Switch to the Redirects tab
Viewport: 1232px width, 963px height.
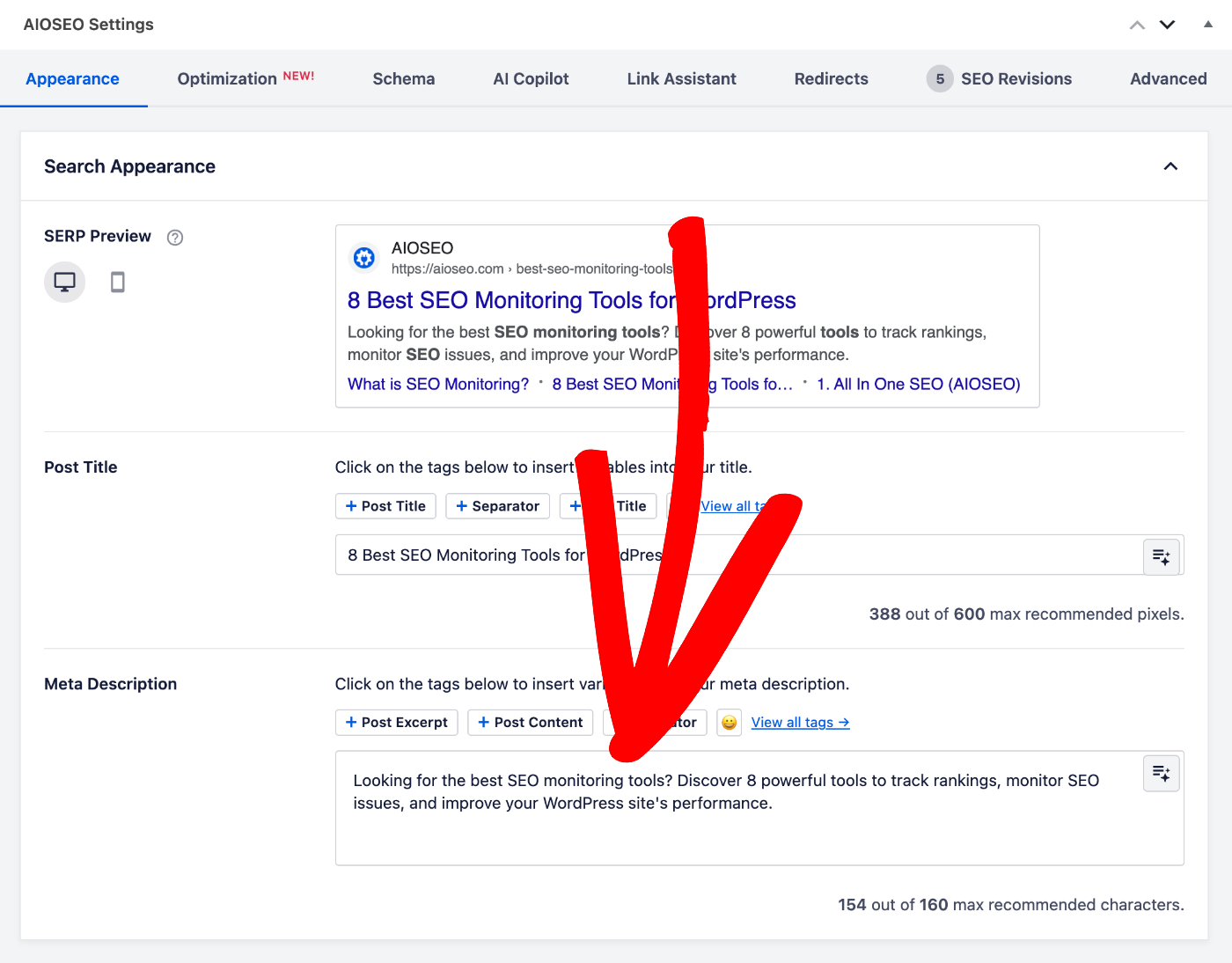coord(832,79)
